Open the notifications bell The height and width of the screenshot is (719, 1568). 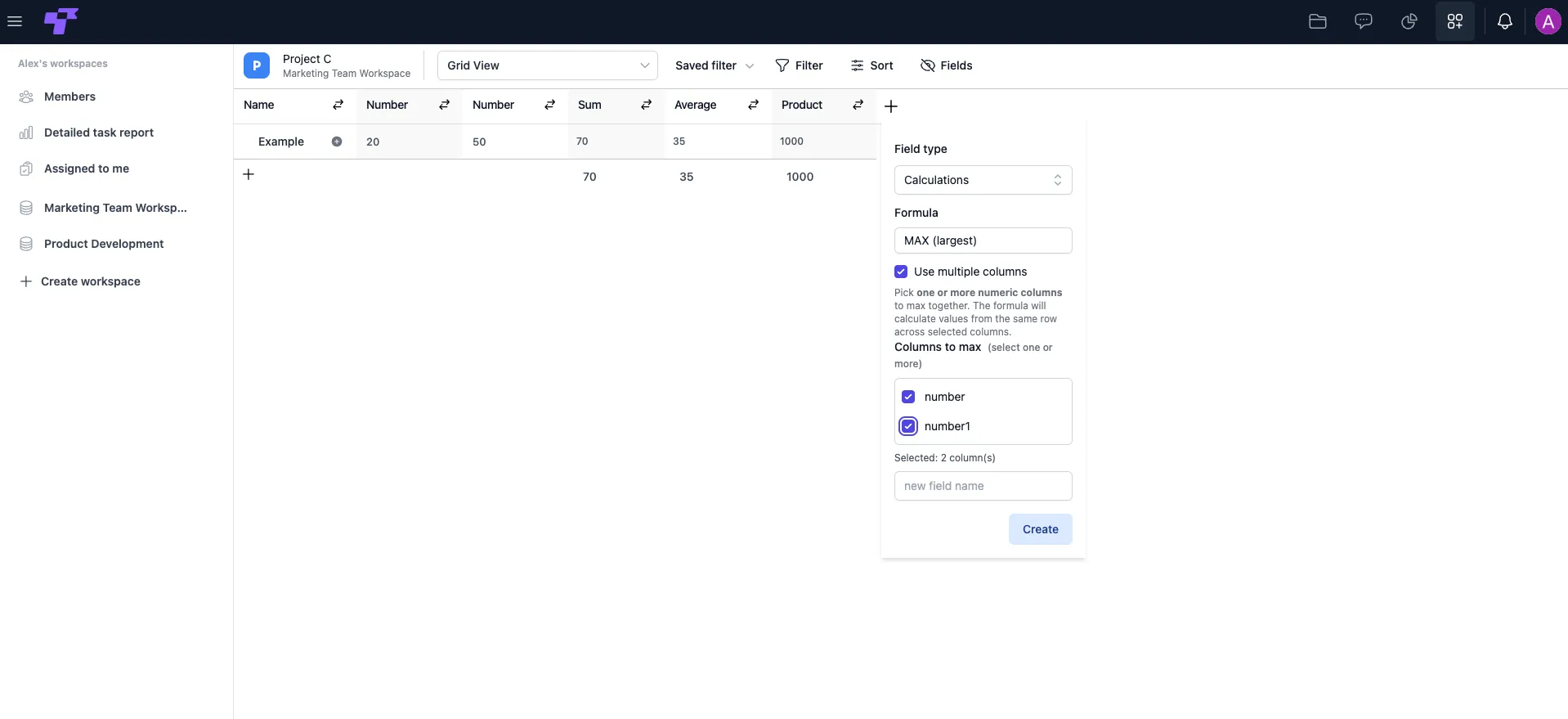(x=1505, y=21)
